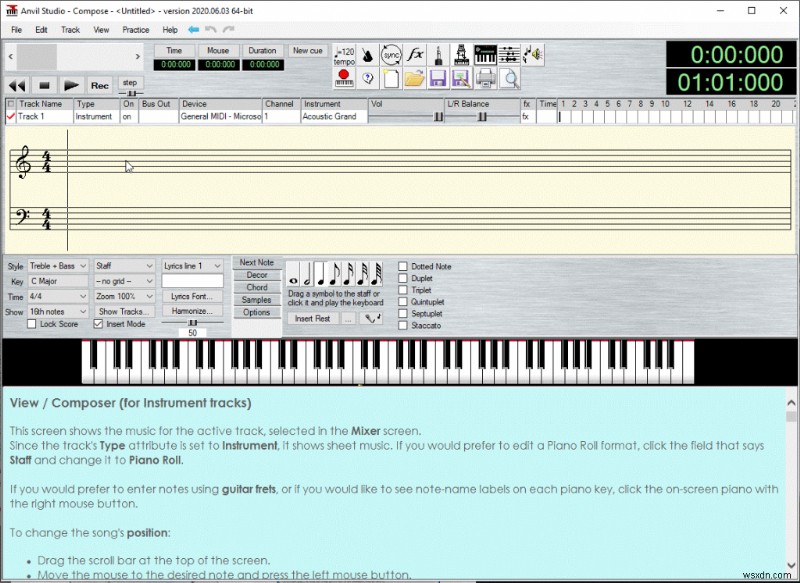Open the fx effects icon in the toolbar

415,55
